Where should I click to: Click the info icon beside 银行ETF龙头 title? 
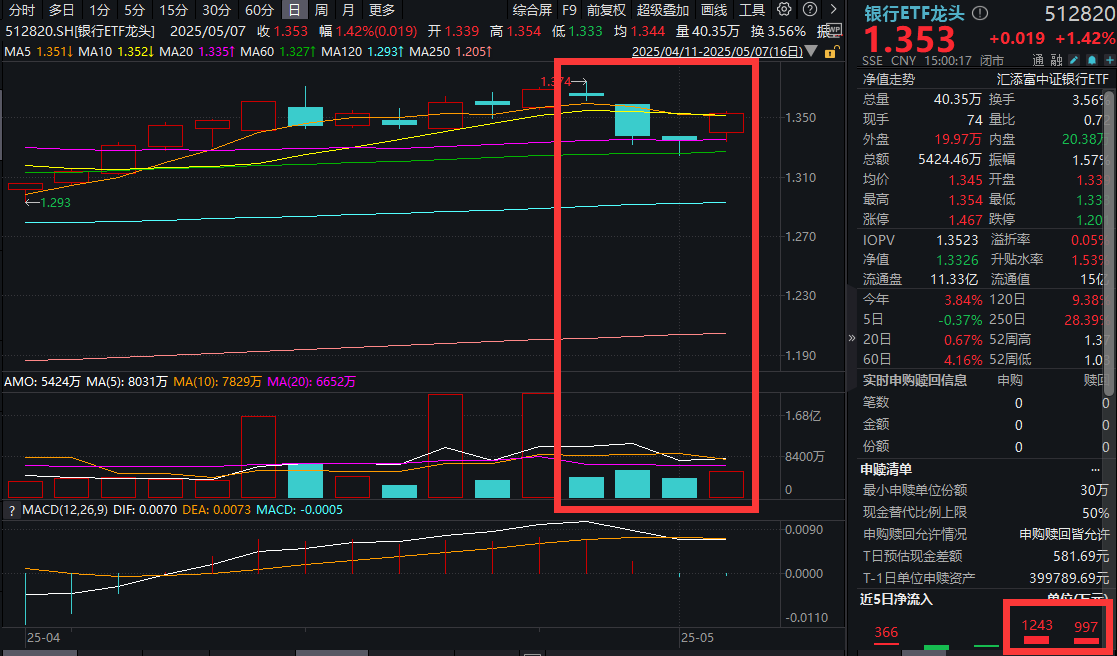pyautogui.click(x=979, y=14)
